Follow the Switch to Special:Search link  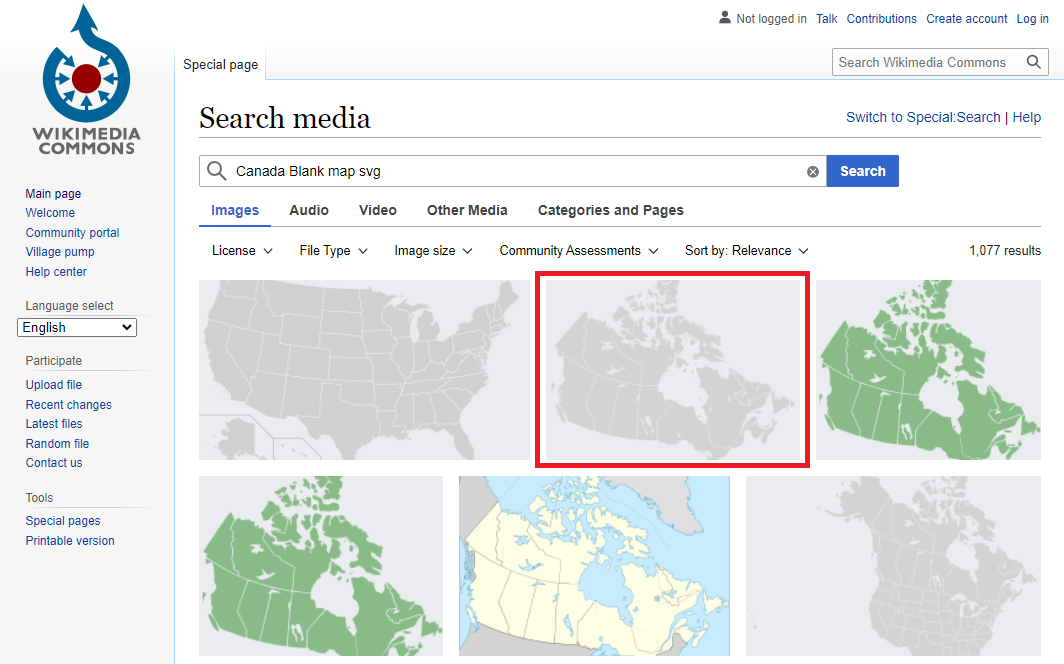point(922,117)
